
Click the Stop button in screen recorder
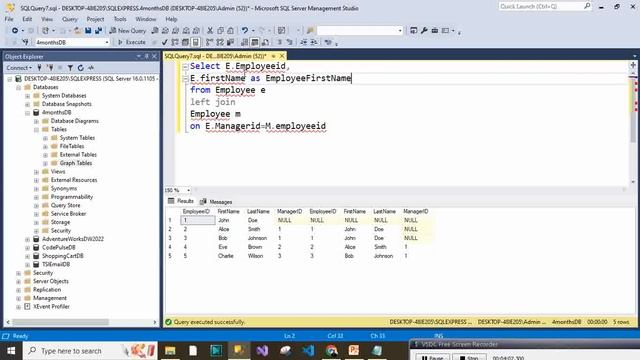click(x=469, y=357)
